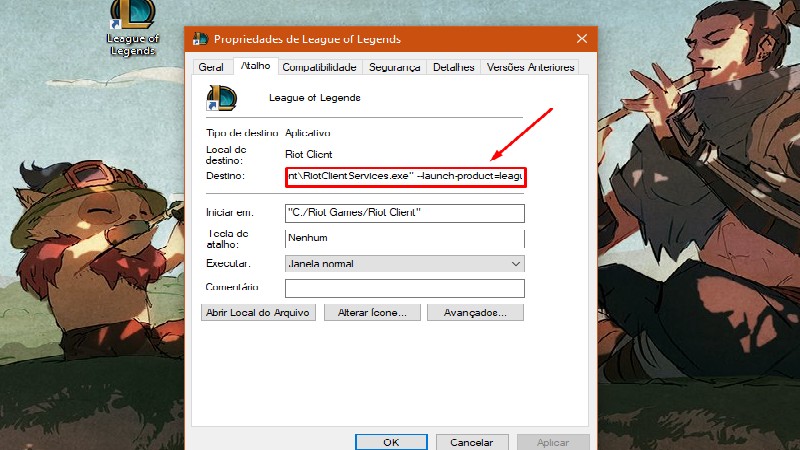This screenshot has width=800, height=450.
Task: Focus the Tecla de atalho field
Action: click(x=405, y=238)
